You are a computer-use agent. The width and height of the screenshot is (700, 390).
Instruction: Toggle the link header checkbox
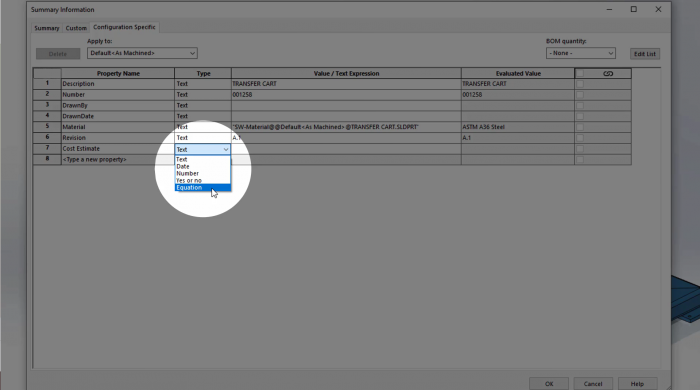pos(579,73)
